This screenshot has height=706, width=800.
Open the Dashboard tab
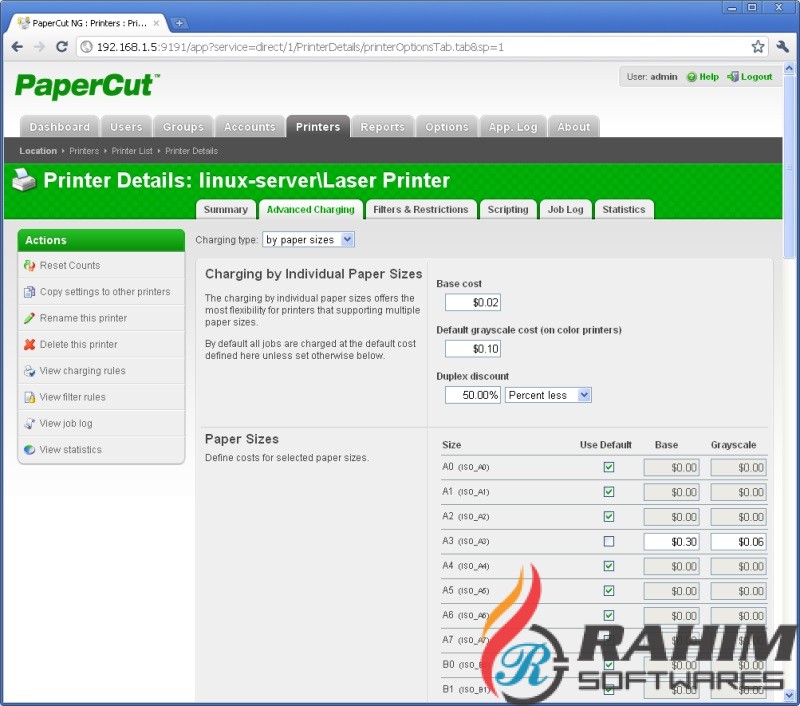click(59, 127)
